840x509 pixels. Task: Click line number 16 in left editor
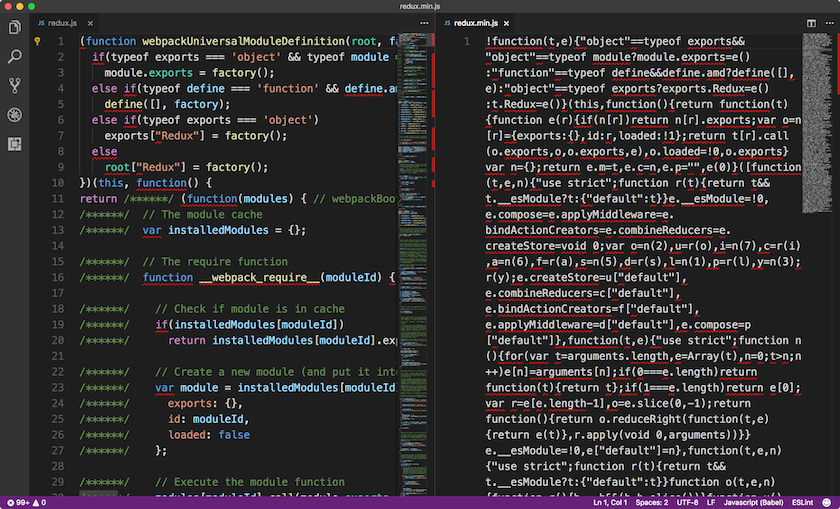point(58,278)
